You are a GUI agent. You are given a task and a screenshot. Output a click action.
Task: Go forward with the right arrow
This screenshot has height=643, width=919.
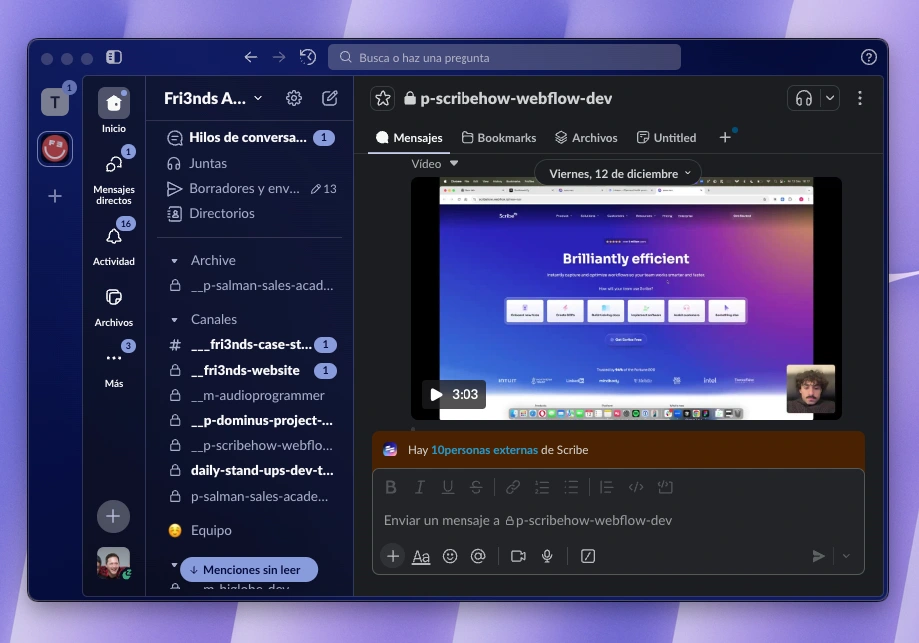[x=279, y=57]
